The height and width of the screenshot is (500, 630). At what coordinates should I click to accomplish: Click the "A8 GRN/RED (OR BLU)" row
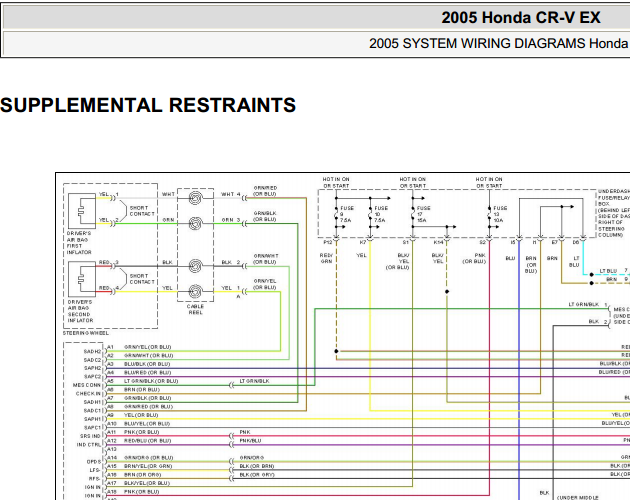(140, 406)
